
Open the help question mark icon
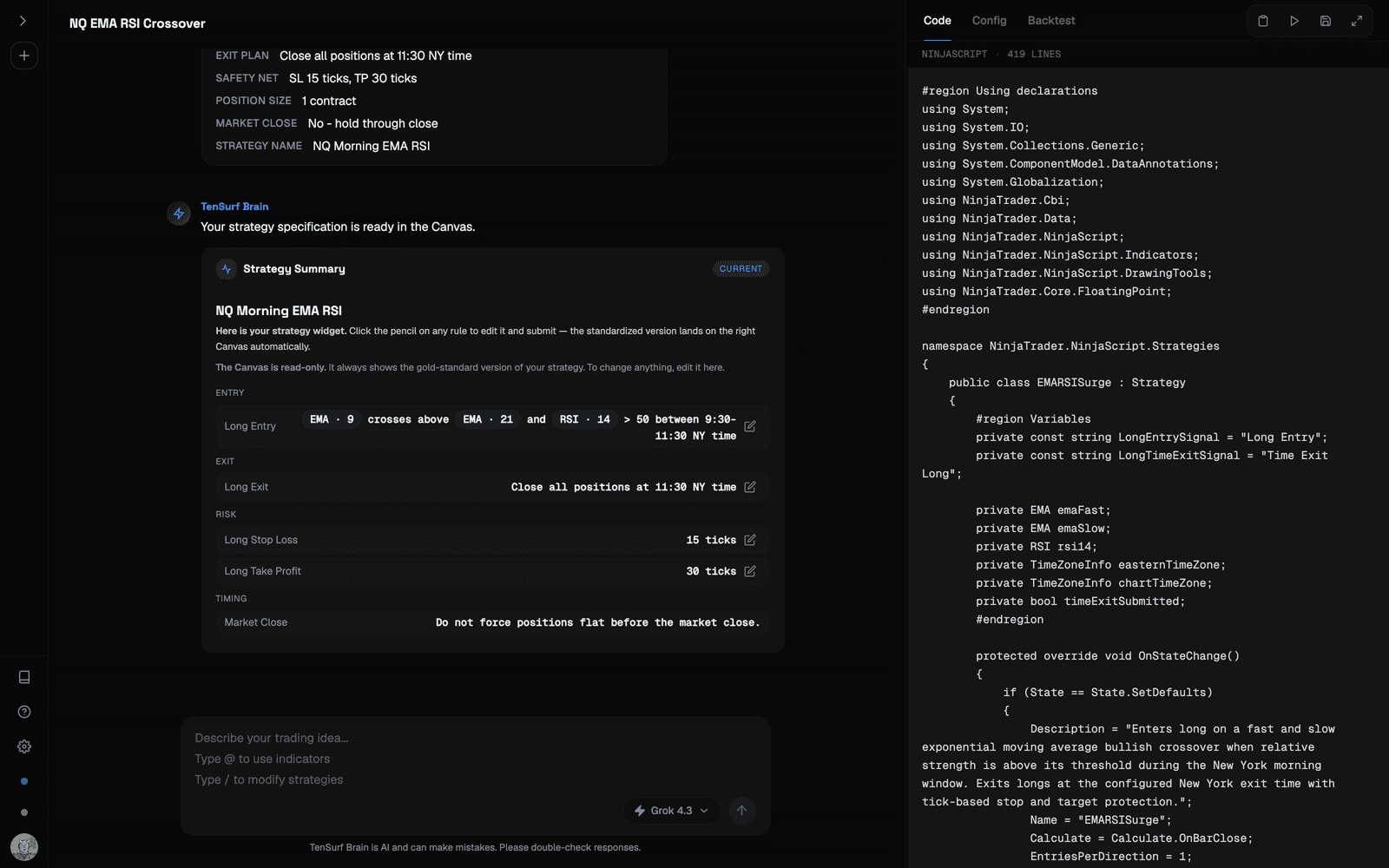tap(24, 712)
